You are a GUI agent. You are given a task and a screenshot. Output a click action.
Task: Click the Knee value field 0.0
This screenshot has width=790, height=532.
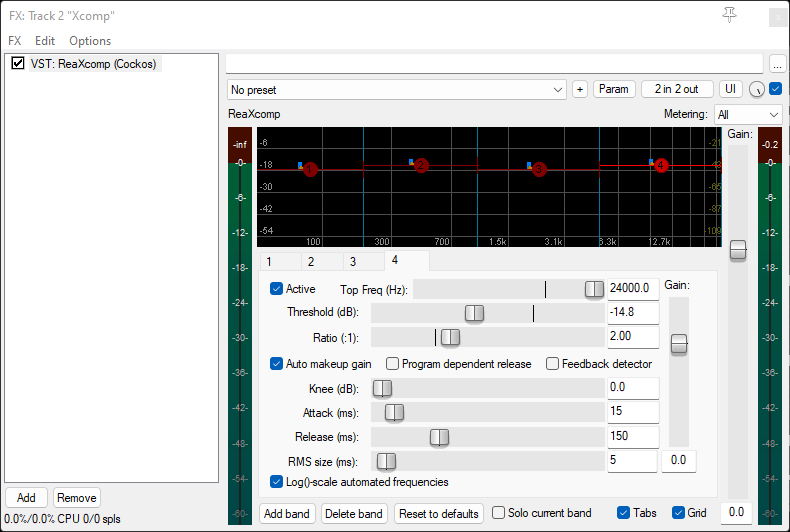[633, 387]
